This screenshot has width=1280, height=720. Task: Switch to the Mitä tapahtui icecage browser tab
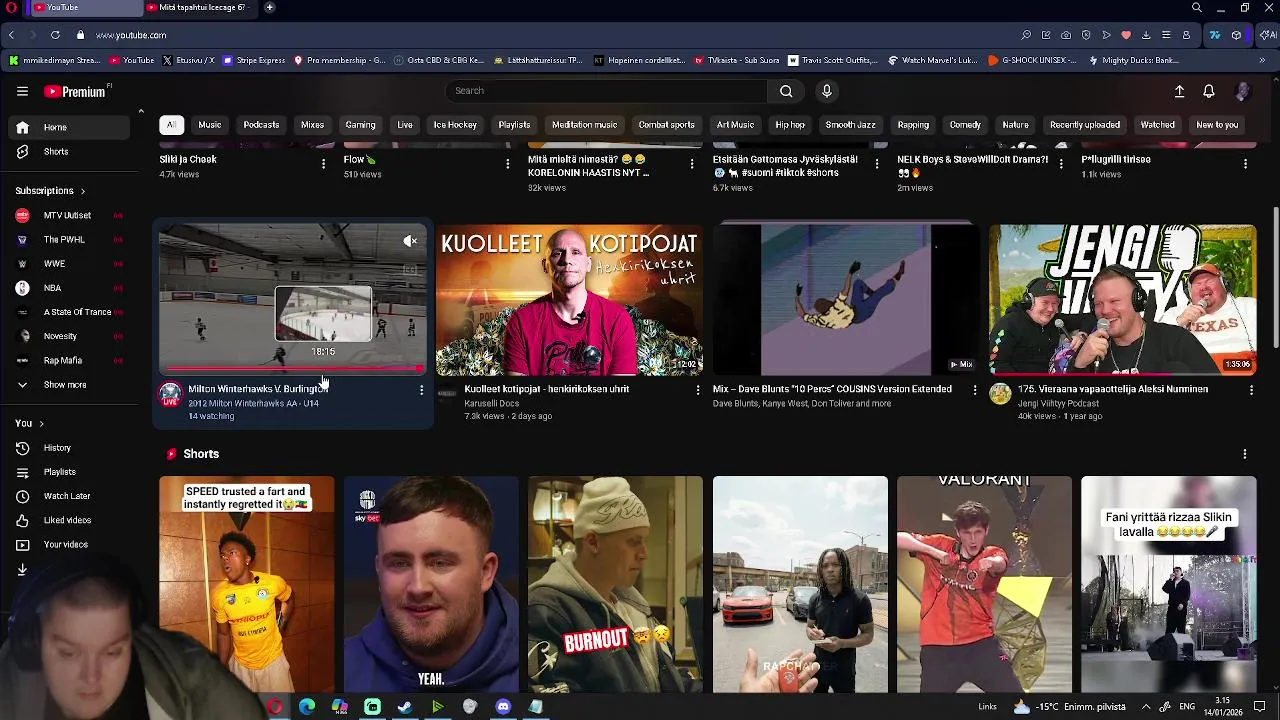pyautogui.click(x=202, y=7)
